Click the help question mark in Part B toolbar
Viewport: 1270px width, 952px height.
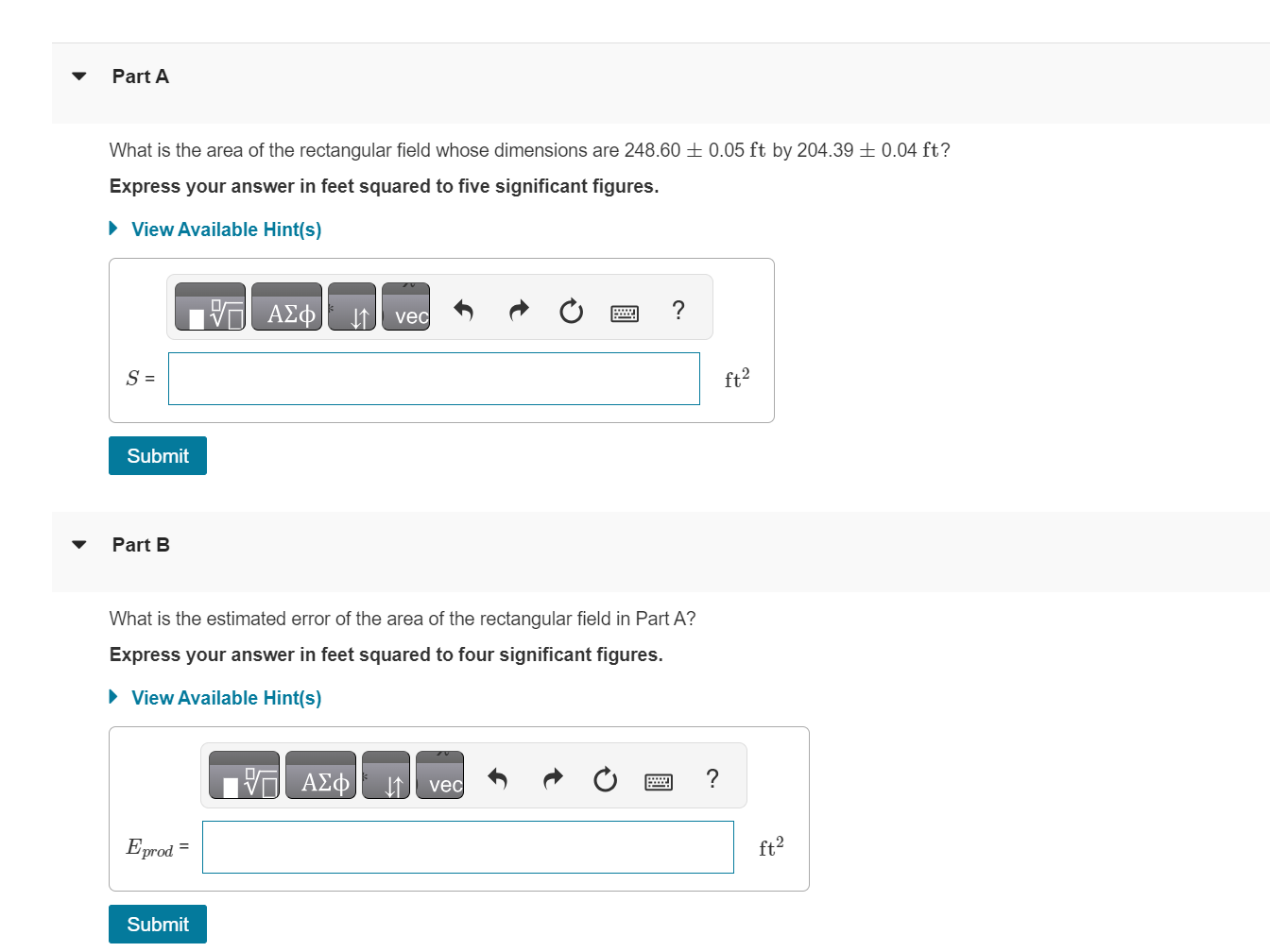(x=712, y=778)
